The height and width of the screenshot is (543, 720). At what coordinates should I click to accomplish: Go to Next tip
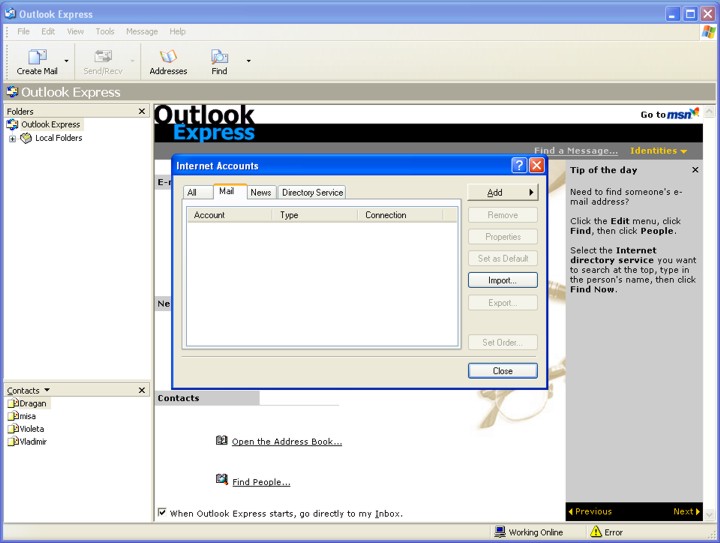[x=686, y=511]
